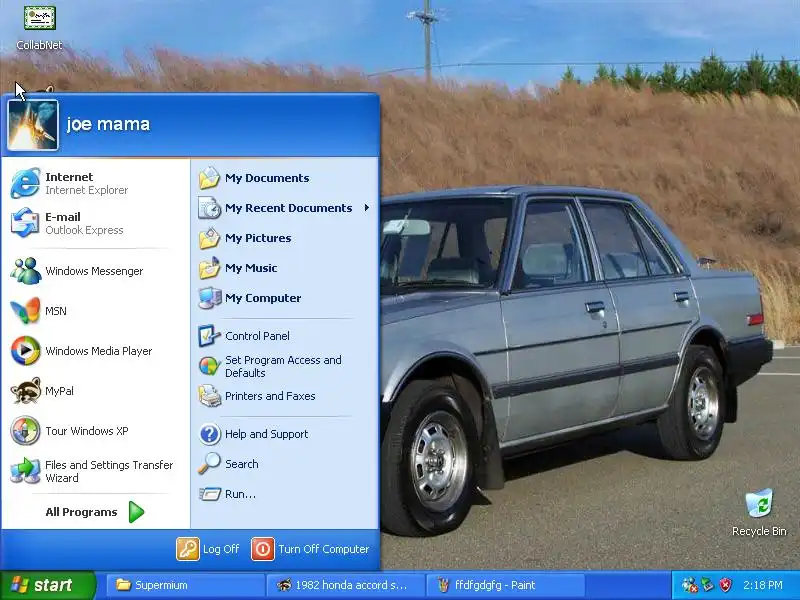Screen dimensions: 800x600
Task: Click the 2:18 PM taskbar clock
Action: click(x=763, y=585)
